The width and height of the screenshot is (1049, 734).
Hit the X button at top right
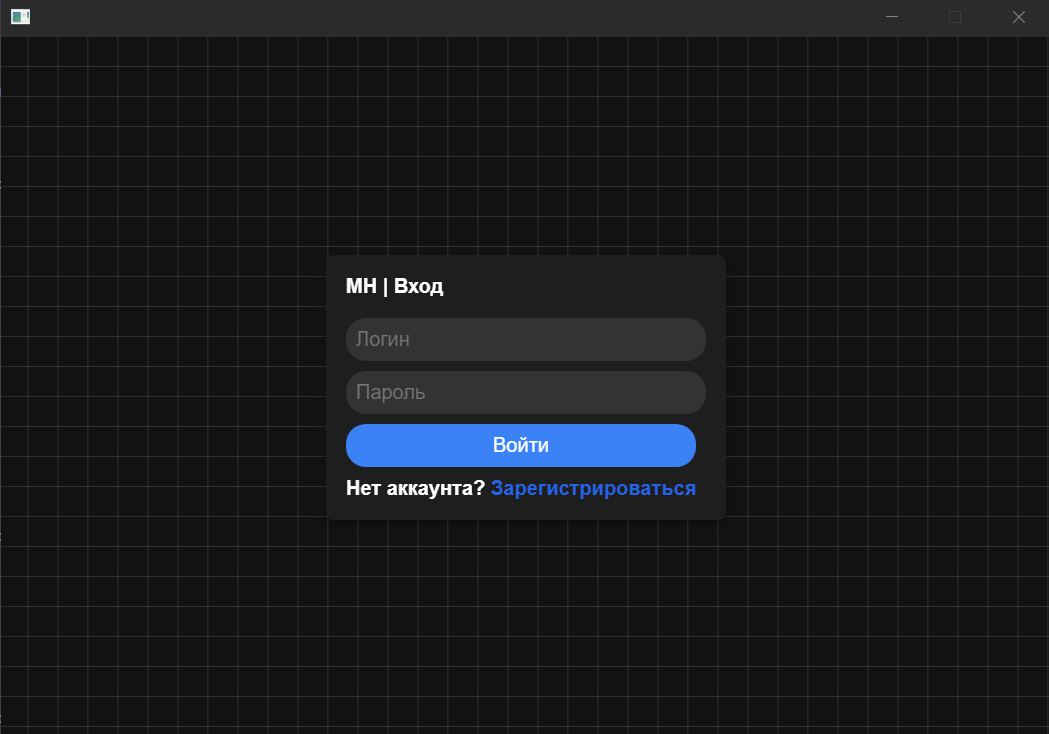pos(1019,17)
